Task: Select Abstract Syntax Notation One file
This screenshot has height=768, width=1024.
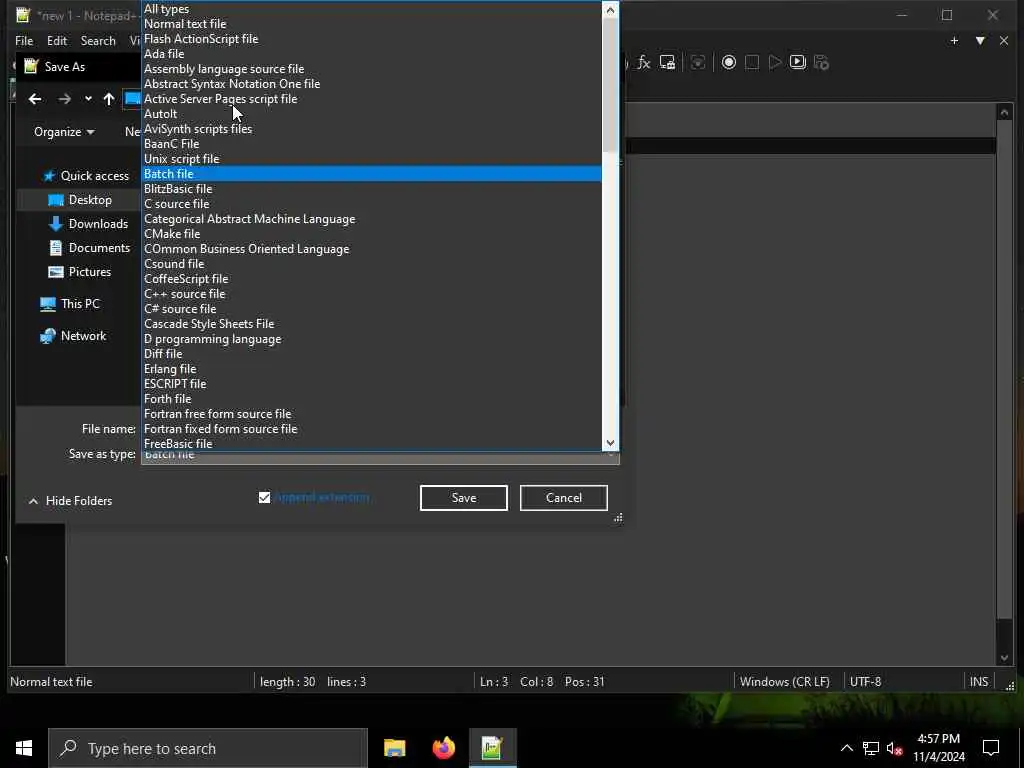Action: [x=372, y=84]
